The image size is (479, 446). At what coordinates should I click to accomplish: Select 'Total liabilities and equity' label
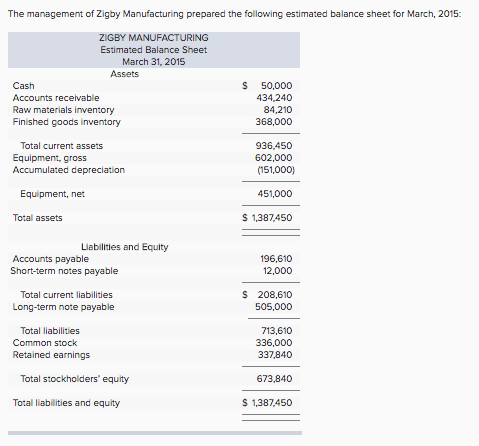(66, 403)
